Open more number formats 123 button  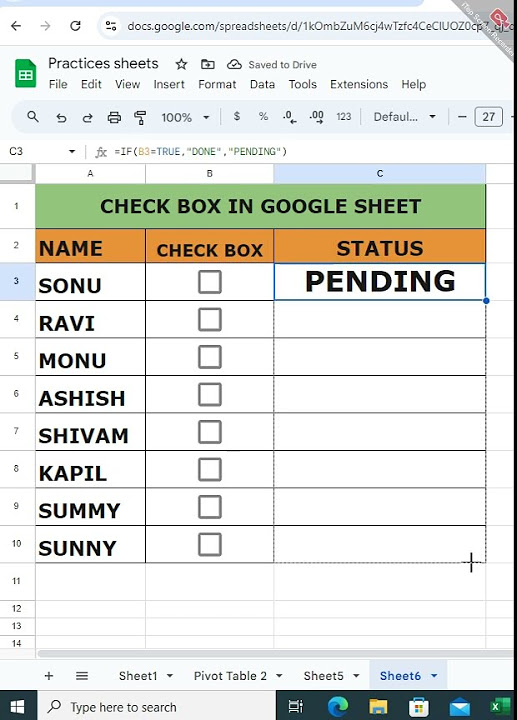[343, 117]
